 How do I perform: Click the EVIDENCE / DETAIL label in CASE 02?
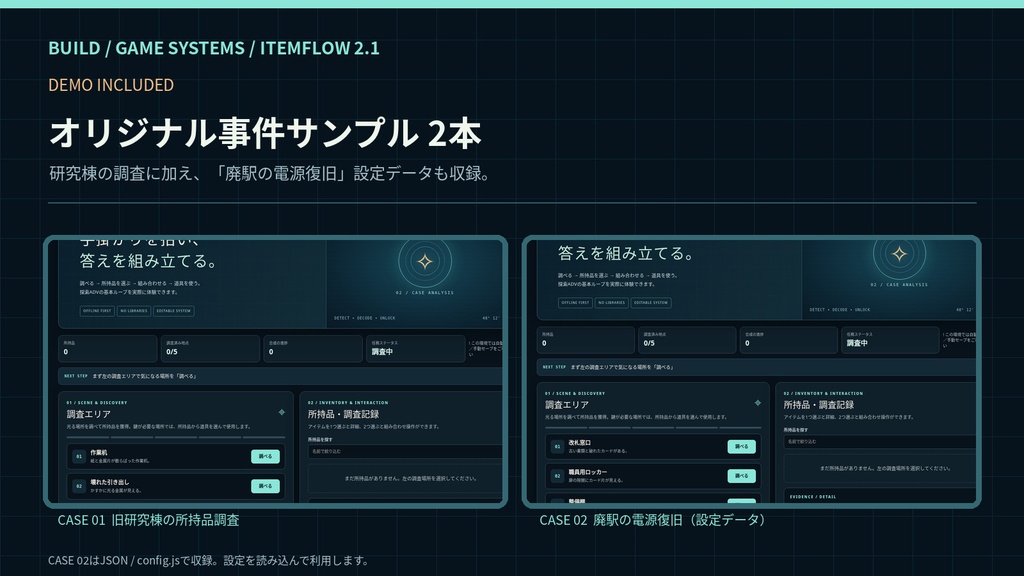tap(813, 497)
